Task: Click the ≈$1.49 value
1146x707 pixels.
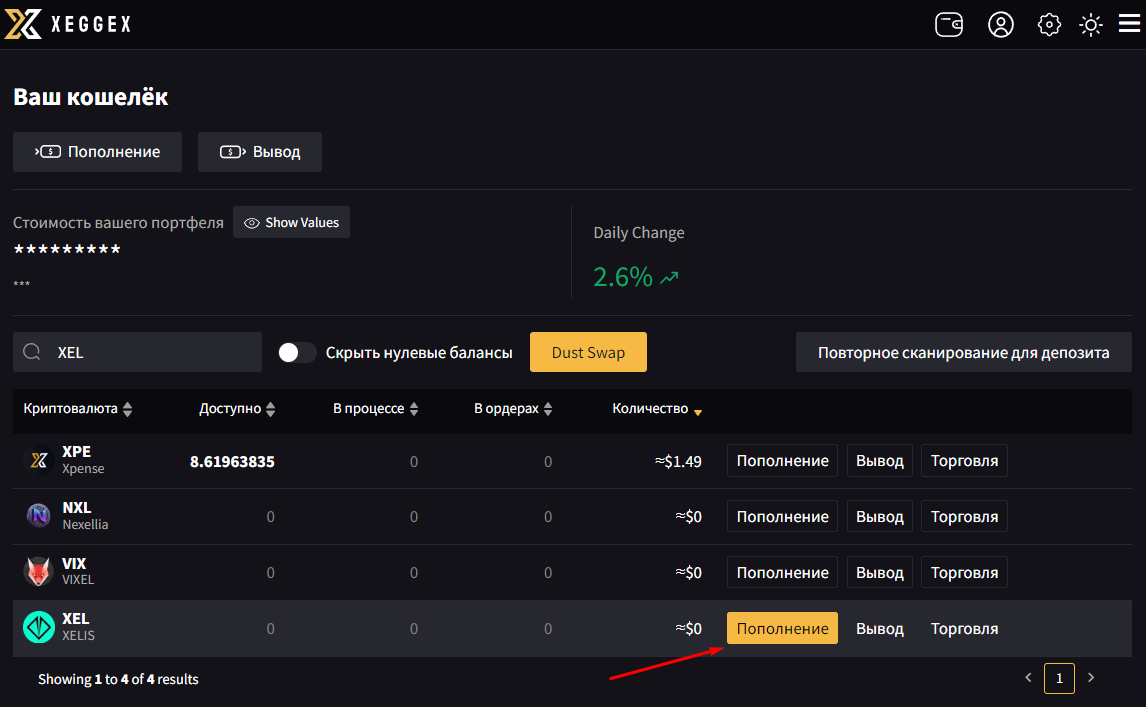Action: [678, 461]
